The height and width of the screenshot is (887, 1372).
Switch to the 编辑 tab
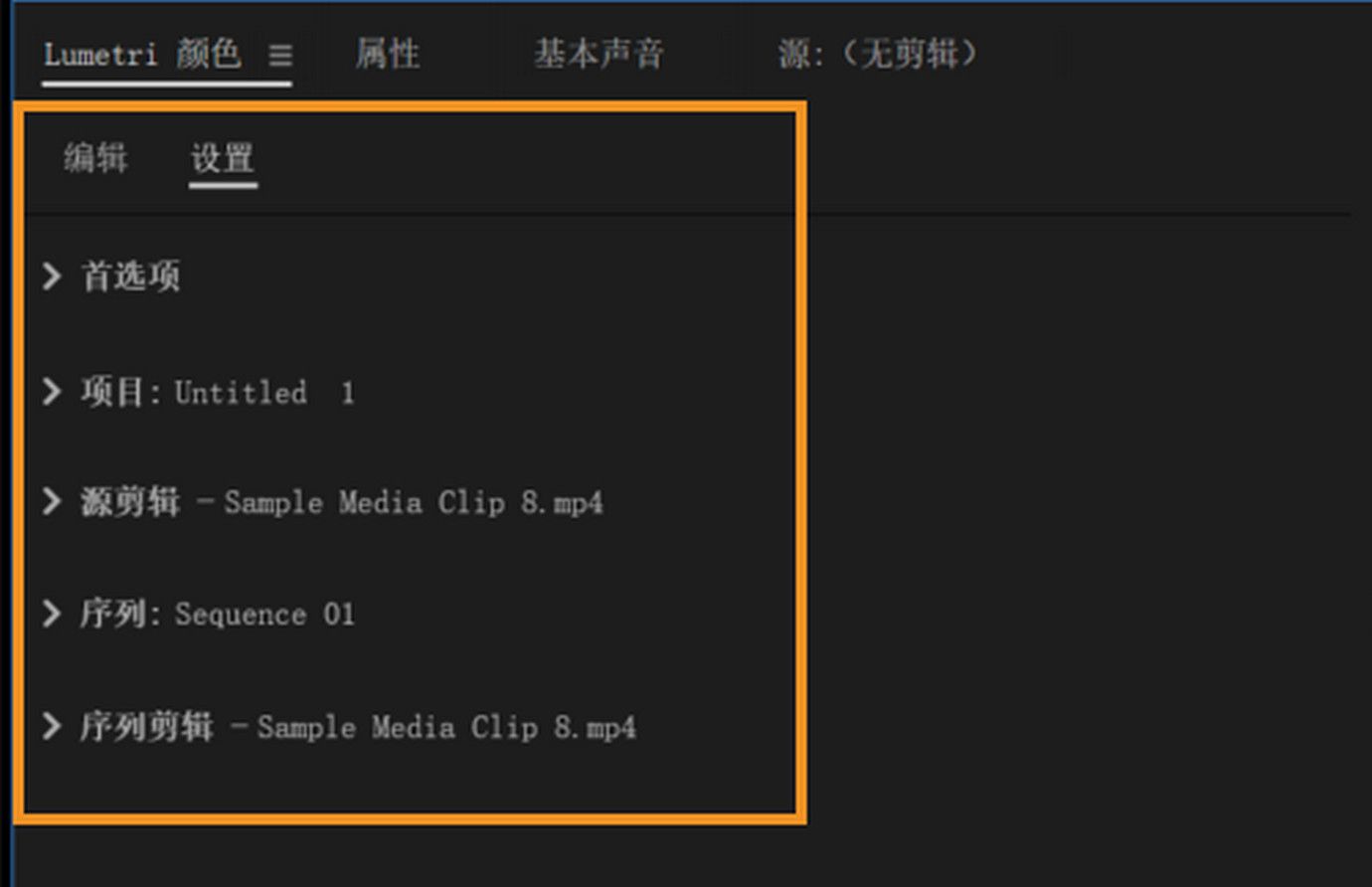point(96,158)
